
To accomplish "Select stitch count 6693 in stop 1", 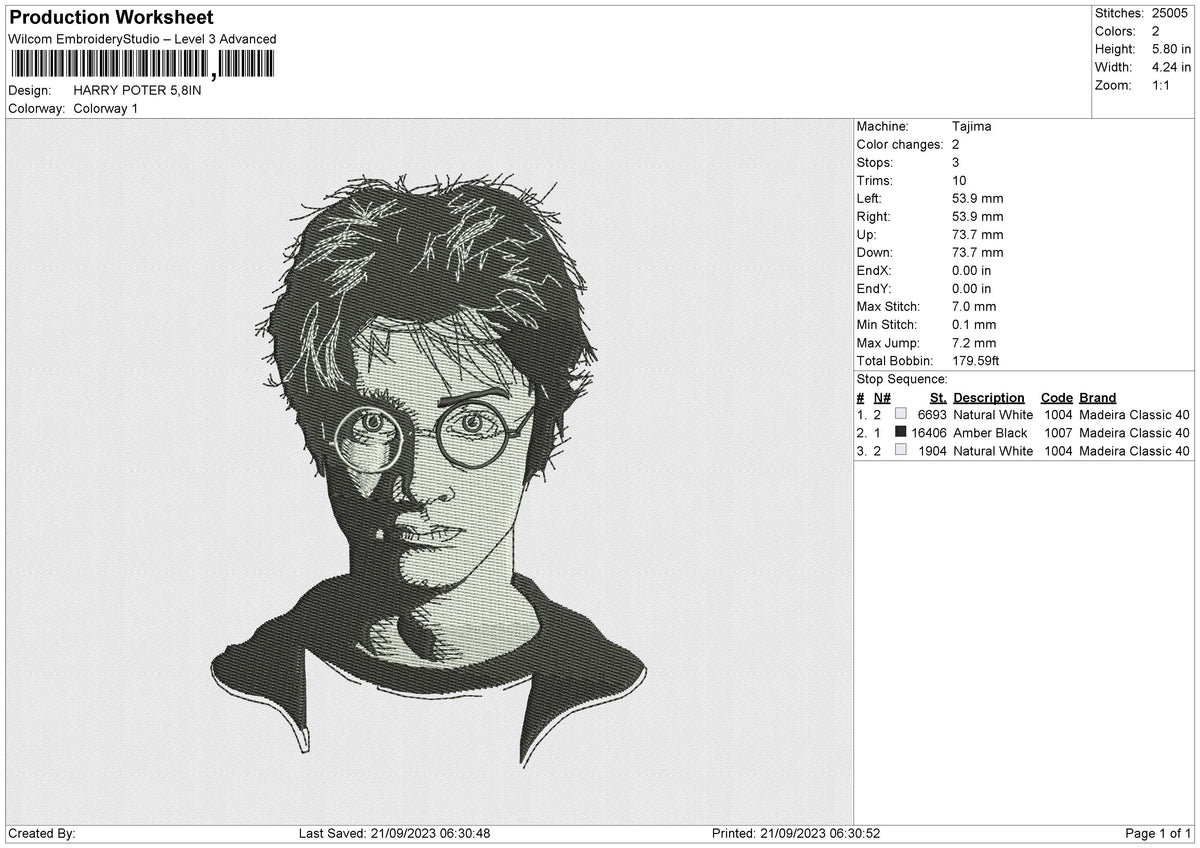I will click(x=932, y=415).
